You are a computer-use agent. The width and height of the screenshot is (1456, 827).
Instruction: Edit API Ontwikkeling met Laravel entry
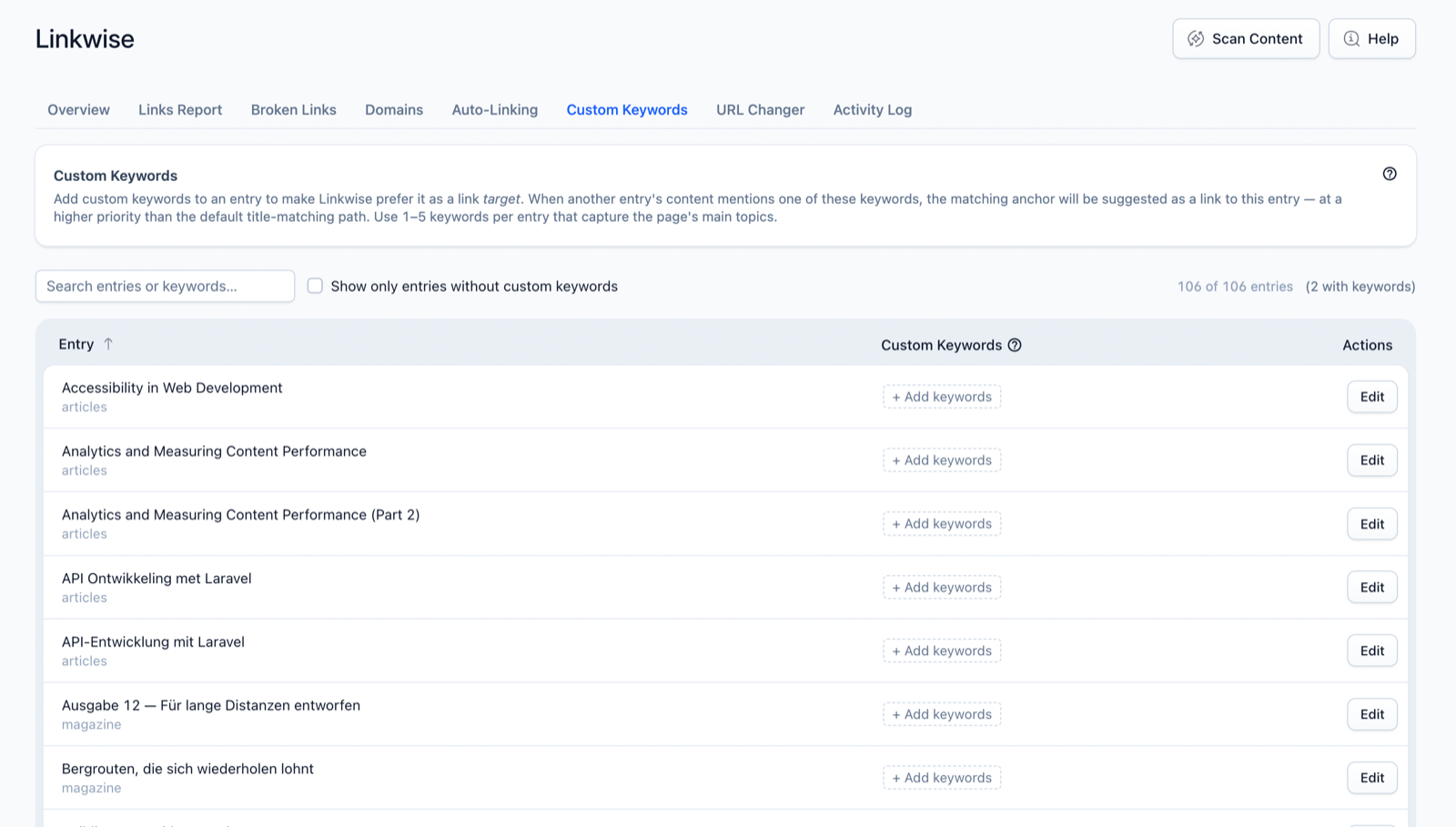point(1372,588)
